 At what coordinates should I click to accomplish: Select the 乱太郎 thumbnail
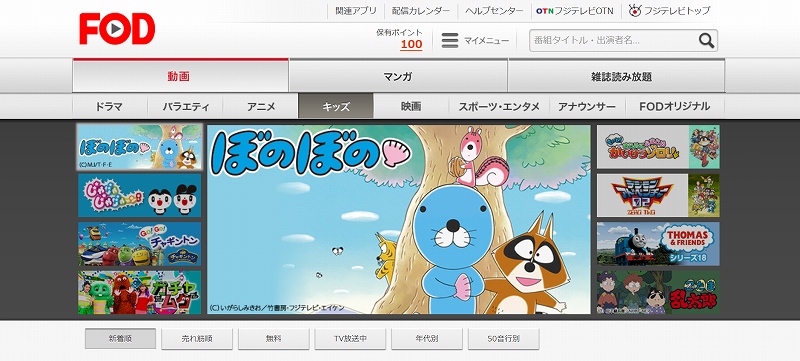[658, 292]
